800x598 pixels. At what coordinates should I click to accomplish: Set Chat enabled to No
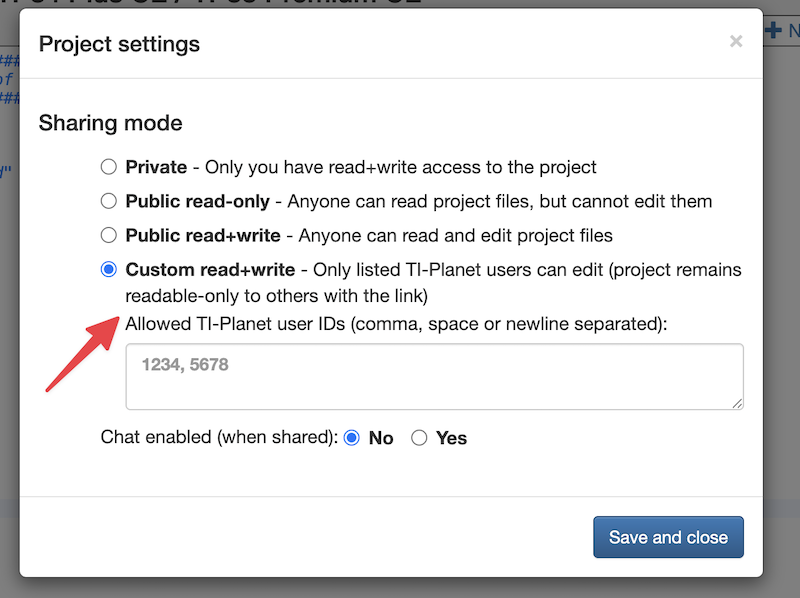(351, 438)
